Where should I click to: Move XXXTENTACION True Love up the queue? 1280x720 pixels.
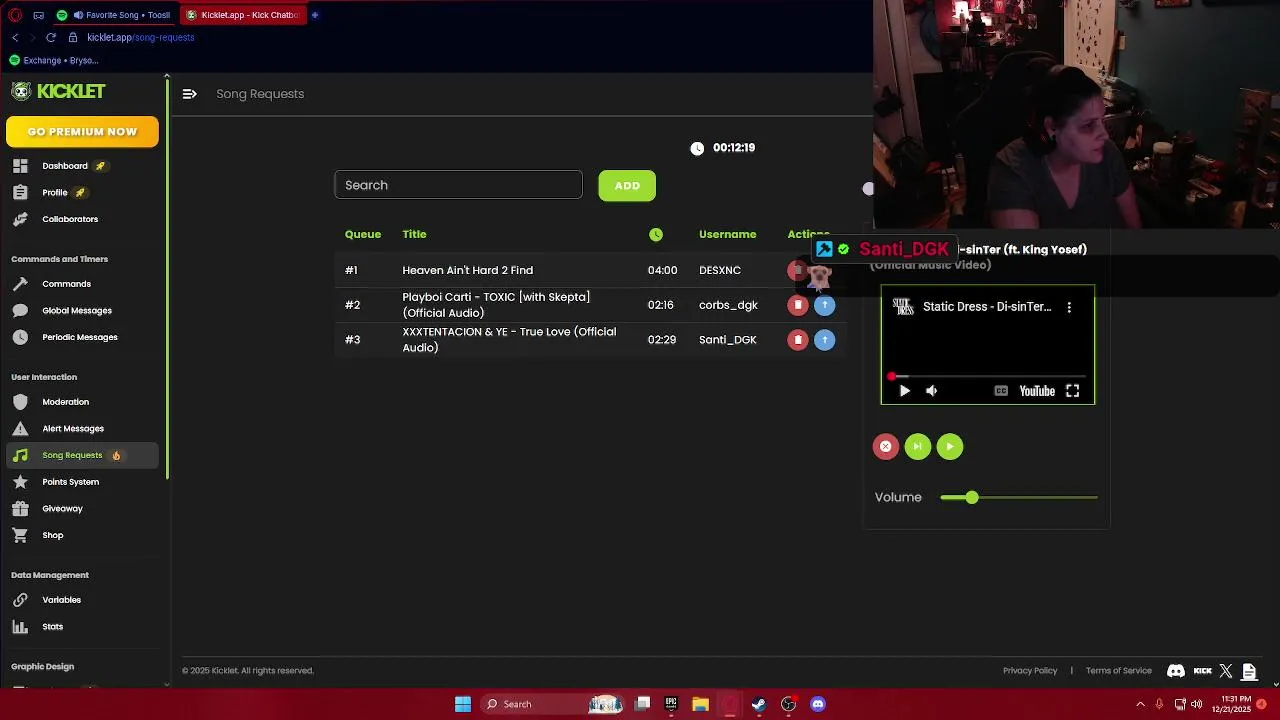point(825,340)
